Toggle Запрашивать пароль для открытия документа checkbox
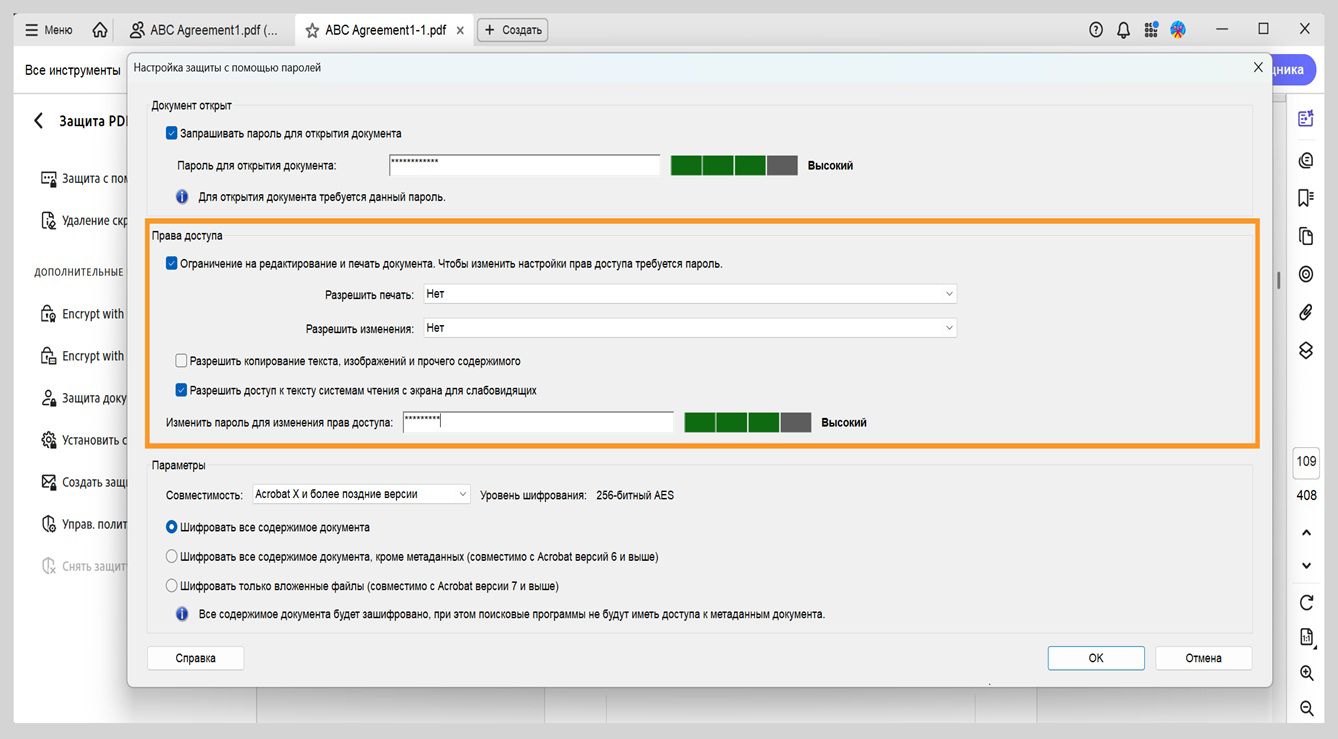 coord(172,133)
